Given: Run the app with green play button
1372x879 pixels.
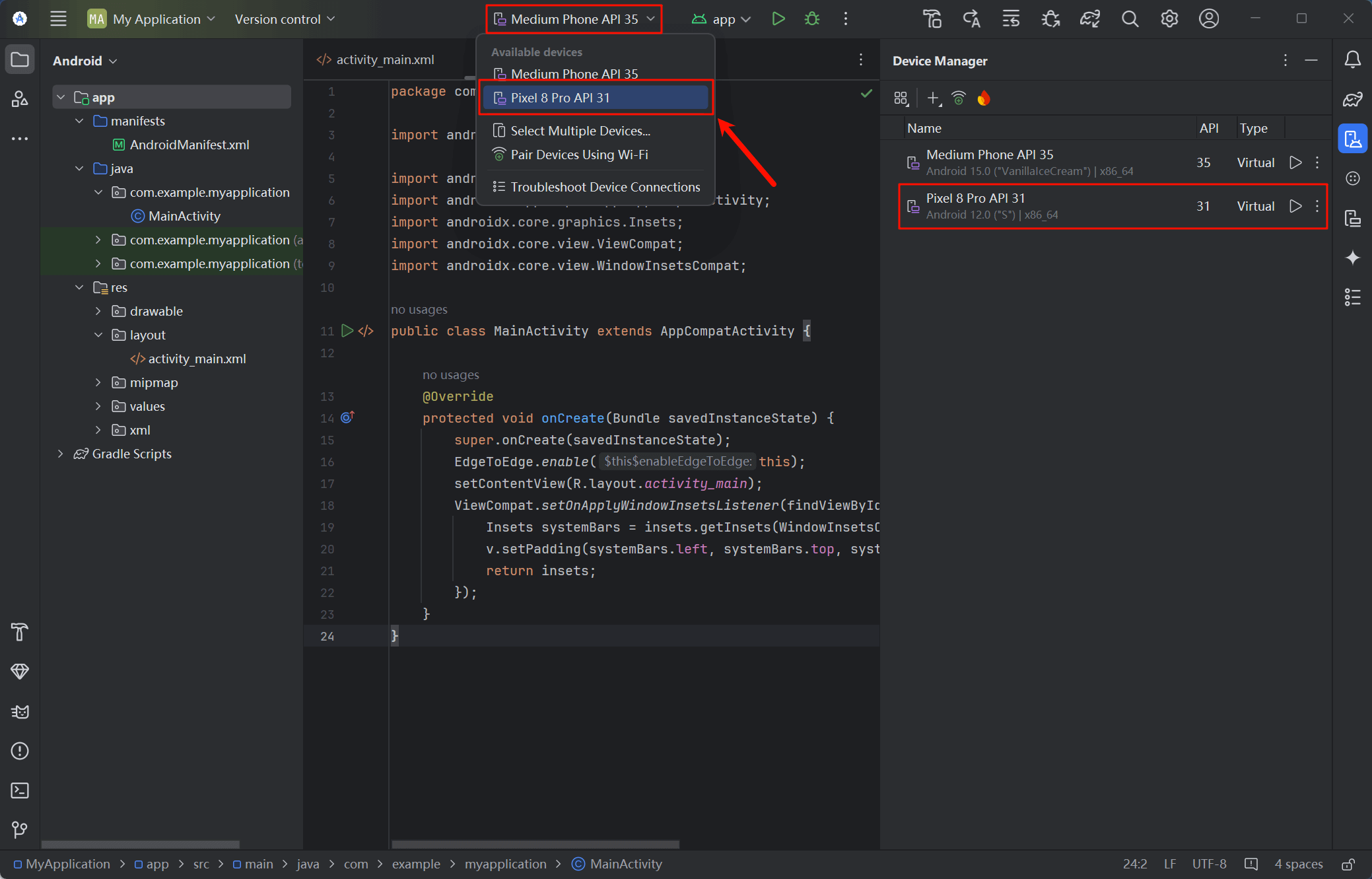Looking at the screenshot, I should pos(778,19).
